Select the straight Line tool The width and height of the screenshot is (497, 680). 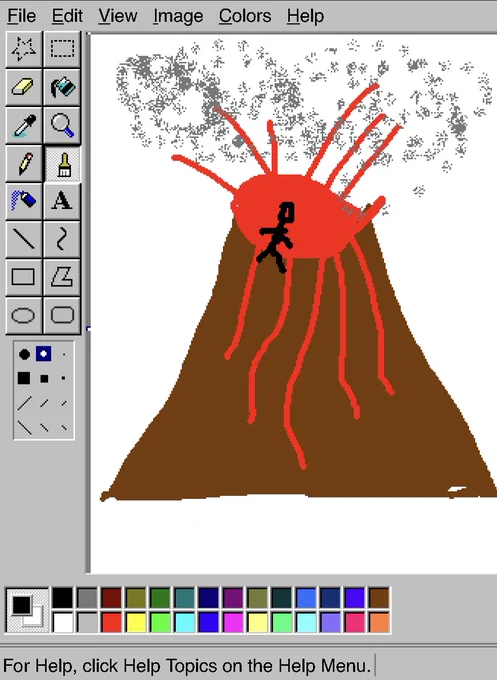click(24, 239)
